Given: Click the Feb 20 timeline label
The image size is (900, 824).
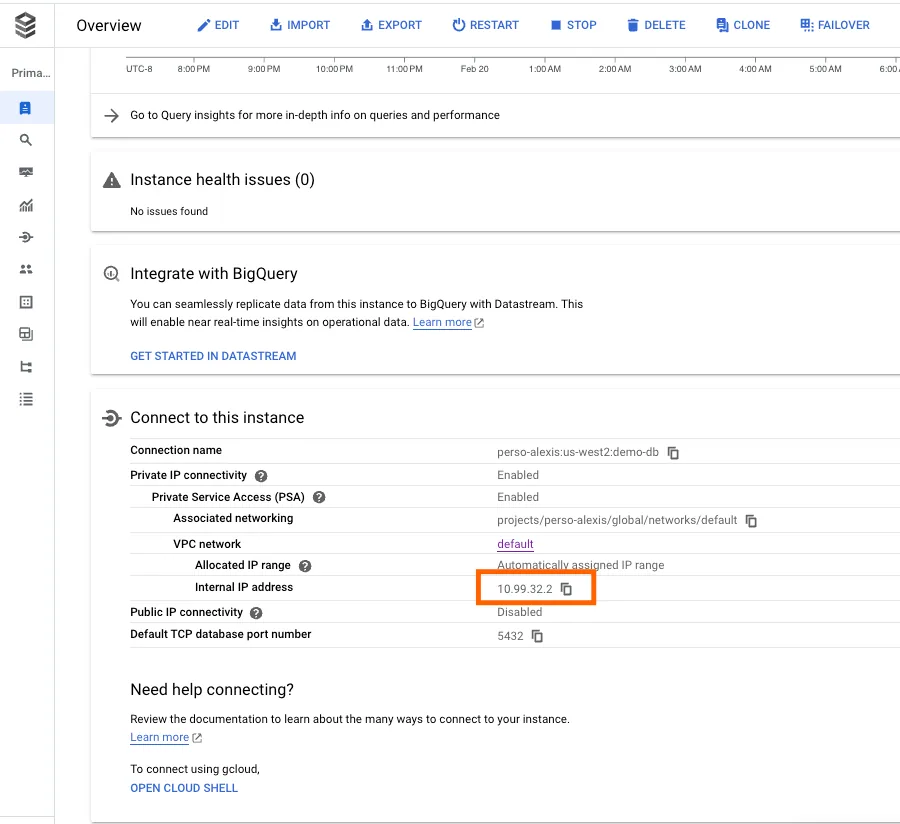Looking at the screenshot, I should pyautogui.click(x=474, y=69).
